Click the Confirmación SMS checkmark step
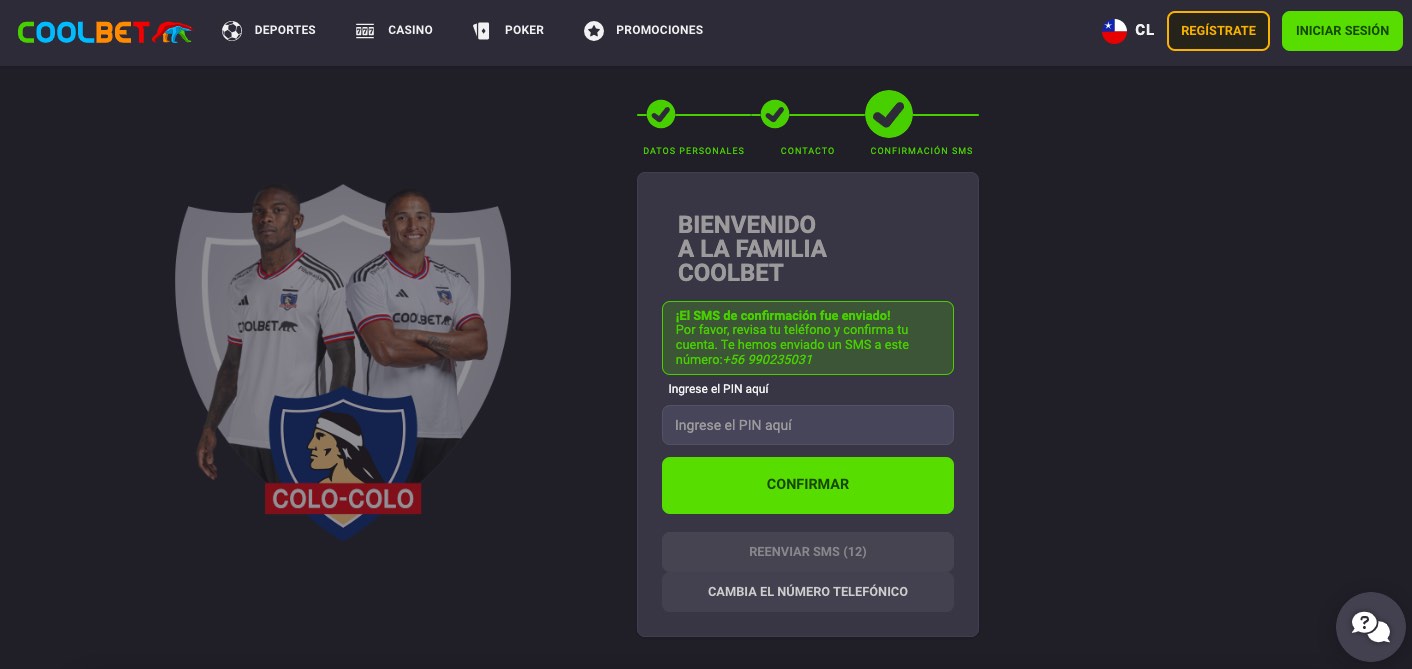The image size is (1412, 669). 889,115
